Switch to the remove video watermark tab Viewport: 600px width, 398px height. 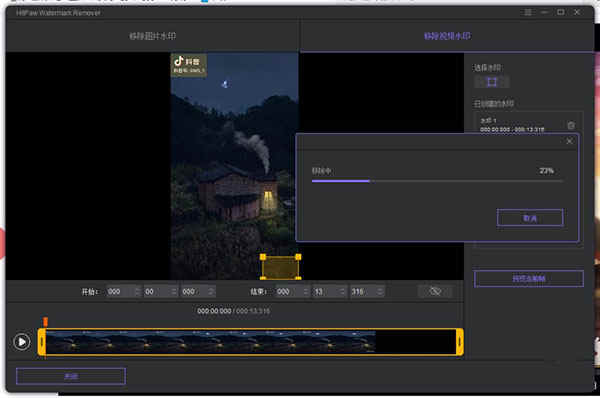click(x=447, y=36)
